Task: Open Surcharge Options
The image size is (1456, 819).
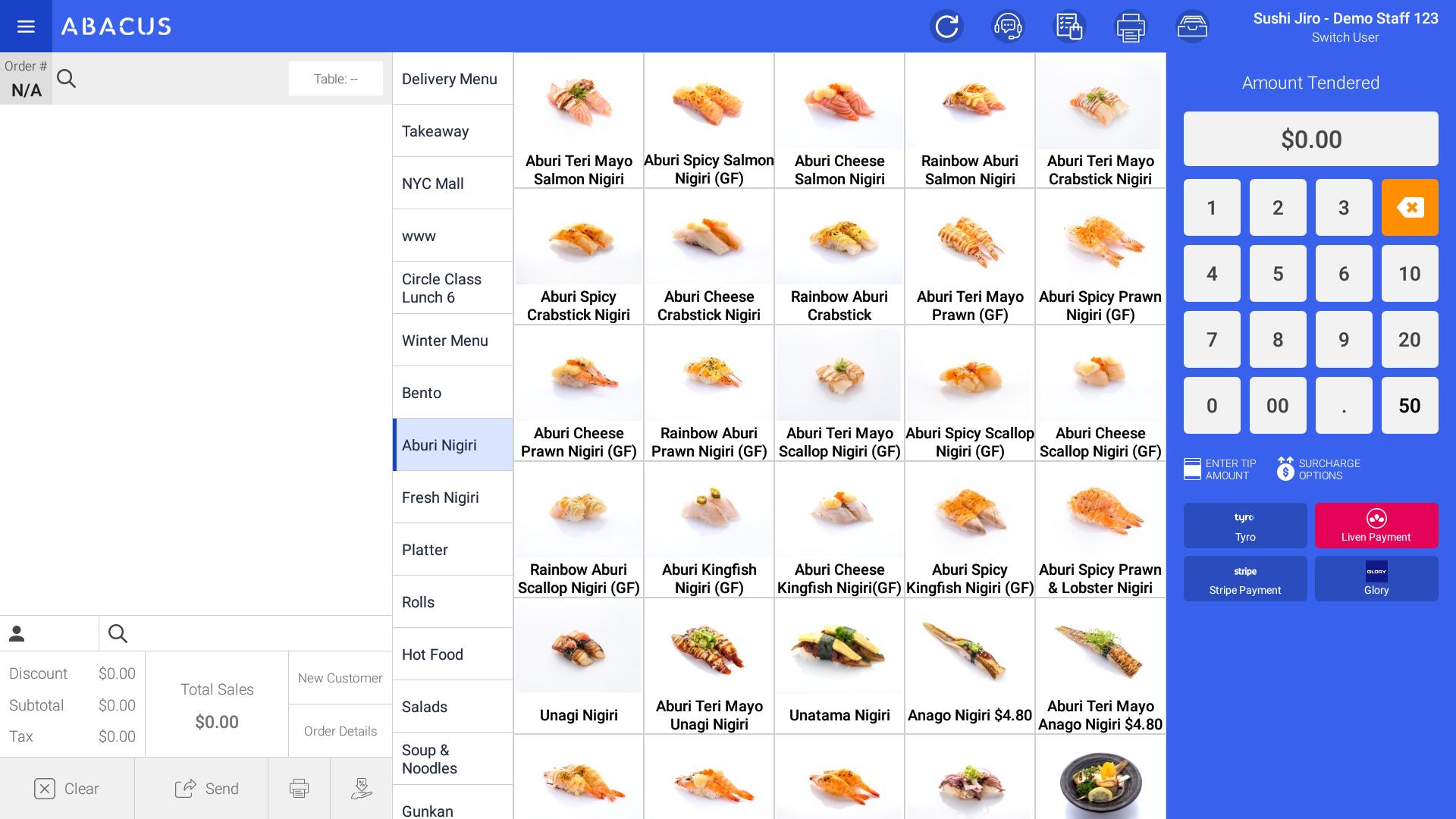Action: (x=1319, y=469)
